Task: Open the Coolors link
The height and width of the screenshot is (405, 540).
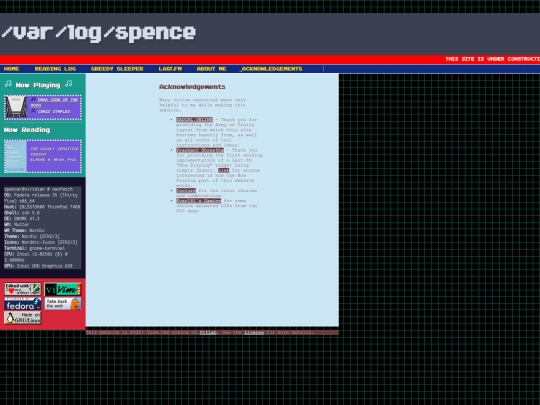Action: (x=186, y=190)
